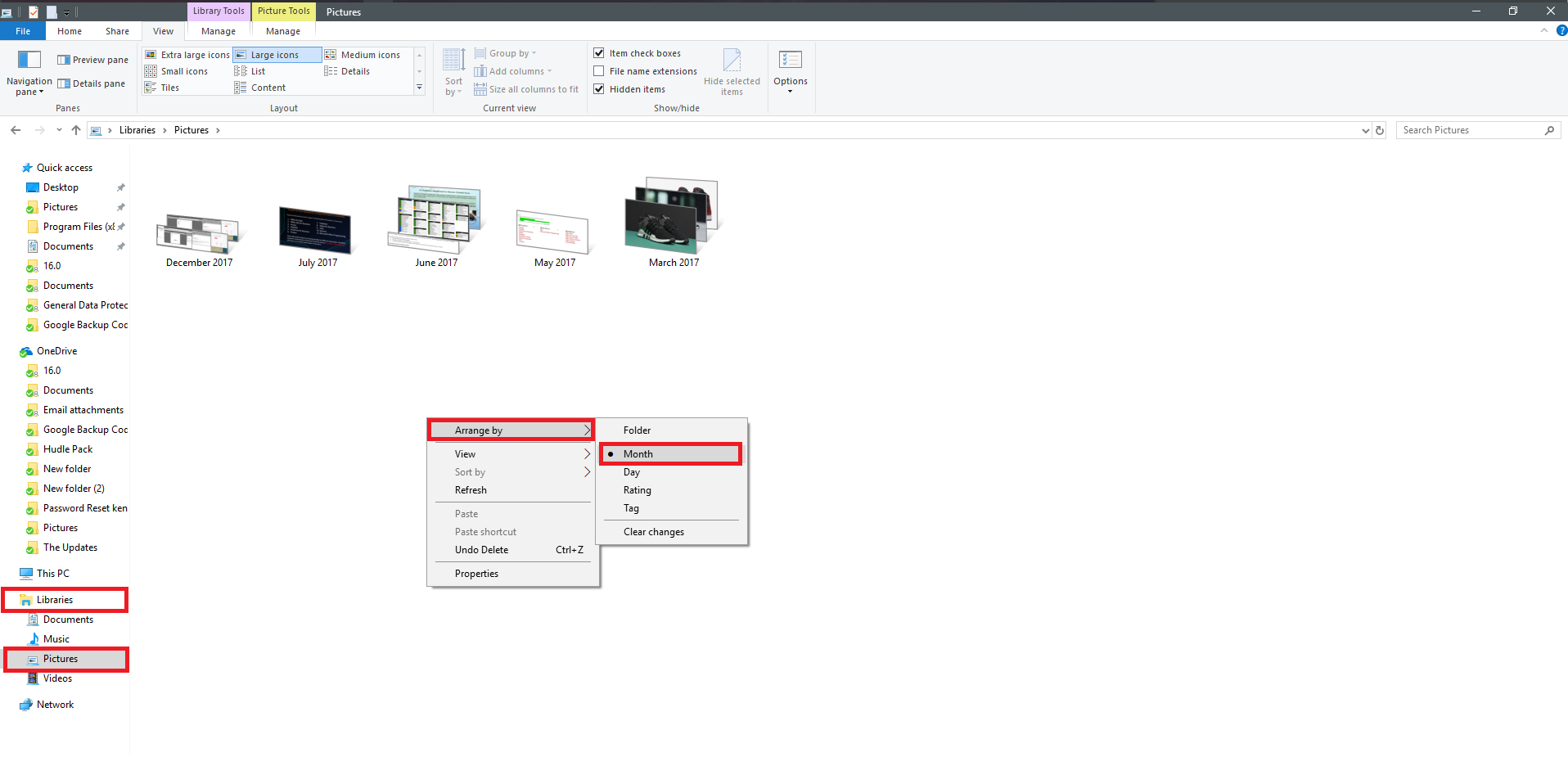Open the March 2017 picture stack
The image size is (1568, 757).
tap(674, 217)
